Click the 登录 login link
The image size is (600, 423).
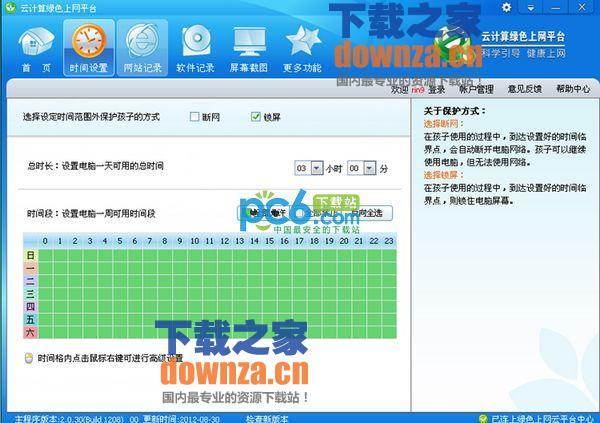pos(436,89)
